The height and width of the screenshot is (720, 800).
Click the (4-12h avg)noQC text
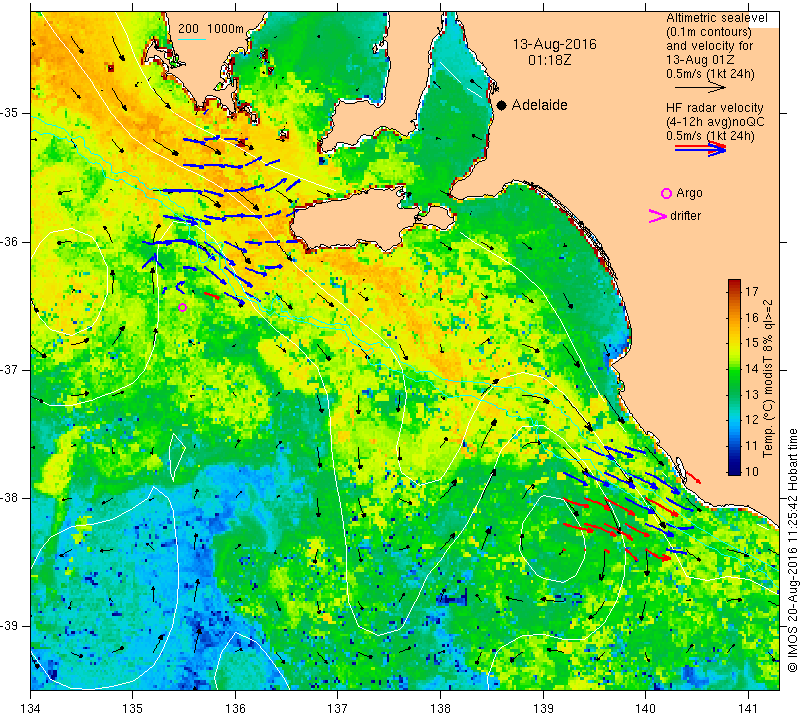(x=715, y=122)
